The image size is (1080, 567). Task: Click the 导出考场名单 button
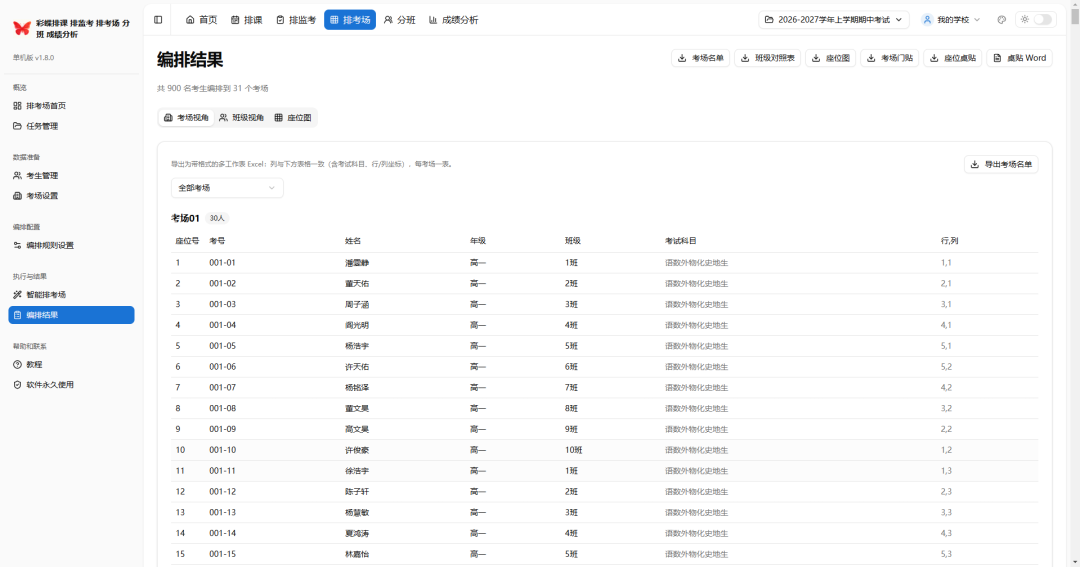pos(1001,164)
